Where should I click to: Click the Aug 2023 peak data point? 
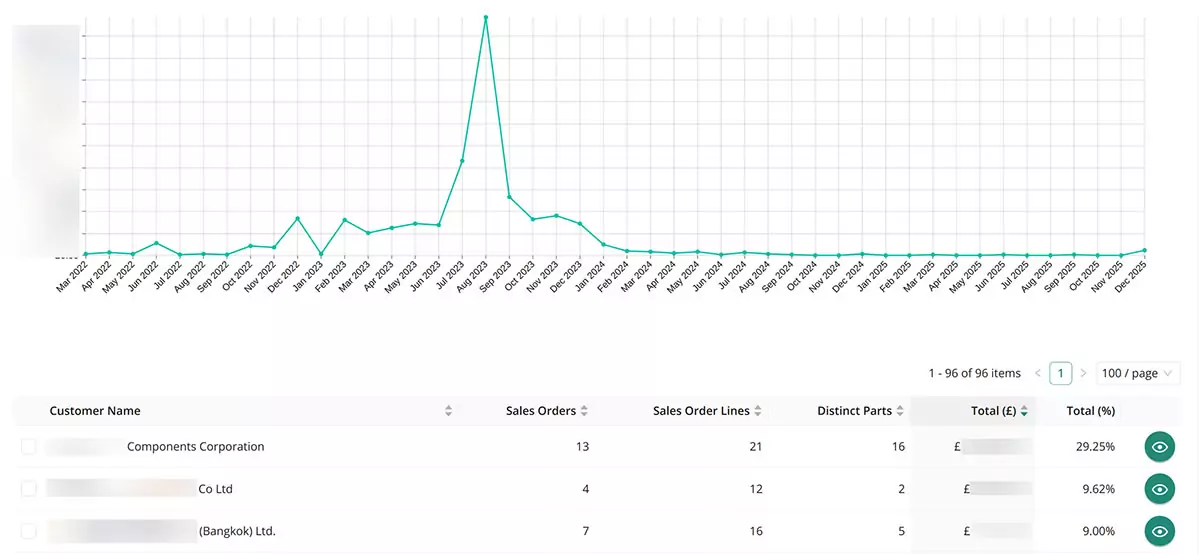[x=486, y=17]
